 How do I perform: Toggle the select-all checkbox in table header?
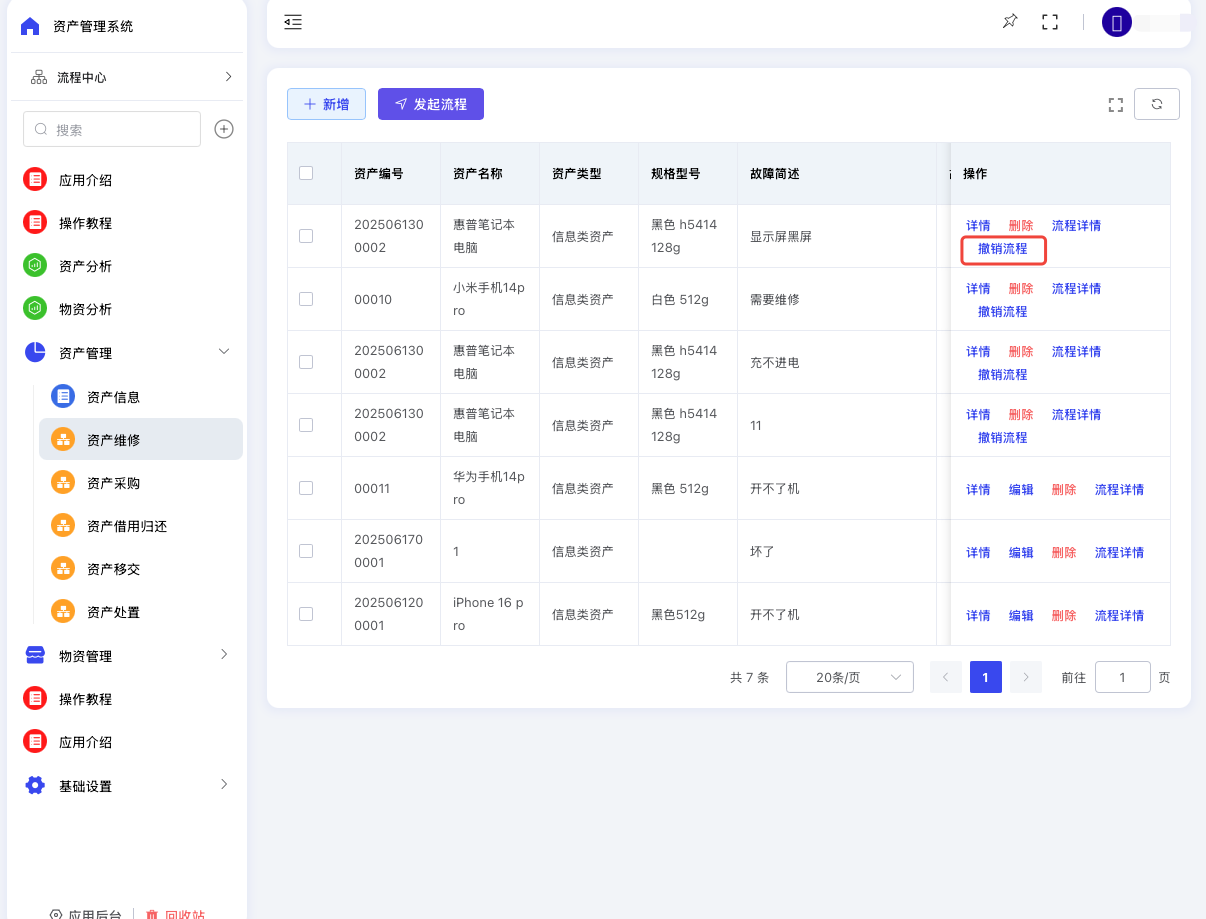coord(306,173)
